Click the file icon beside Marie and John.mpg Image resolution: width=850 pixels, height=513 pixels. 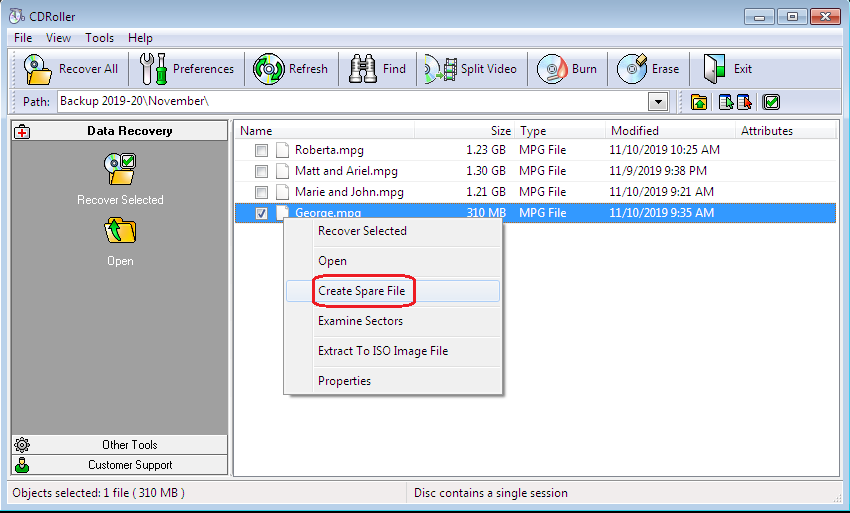pos(282,192)
